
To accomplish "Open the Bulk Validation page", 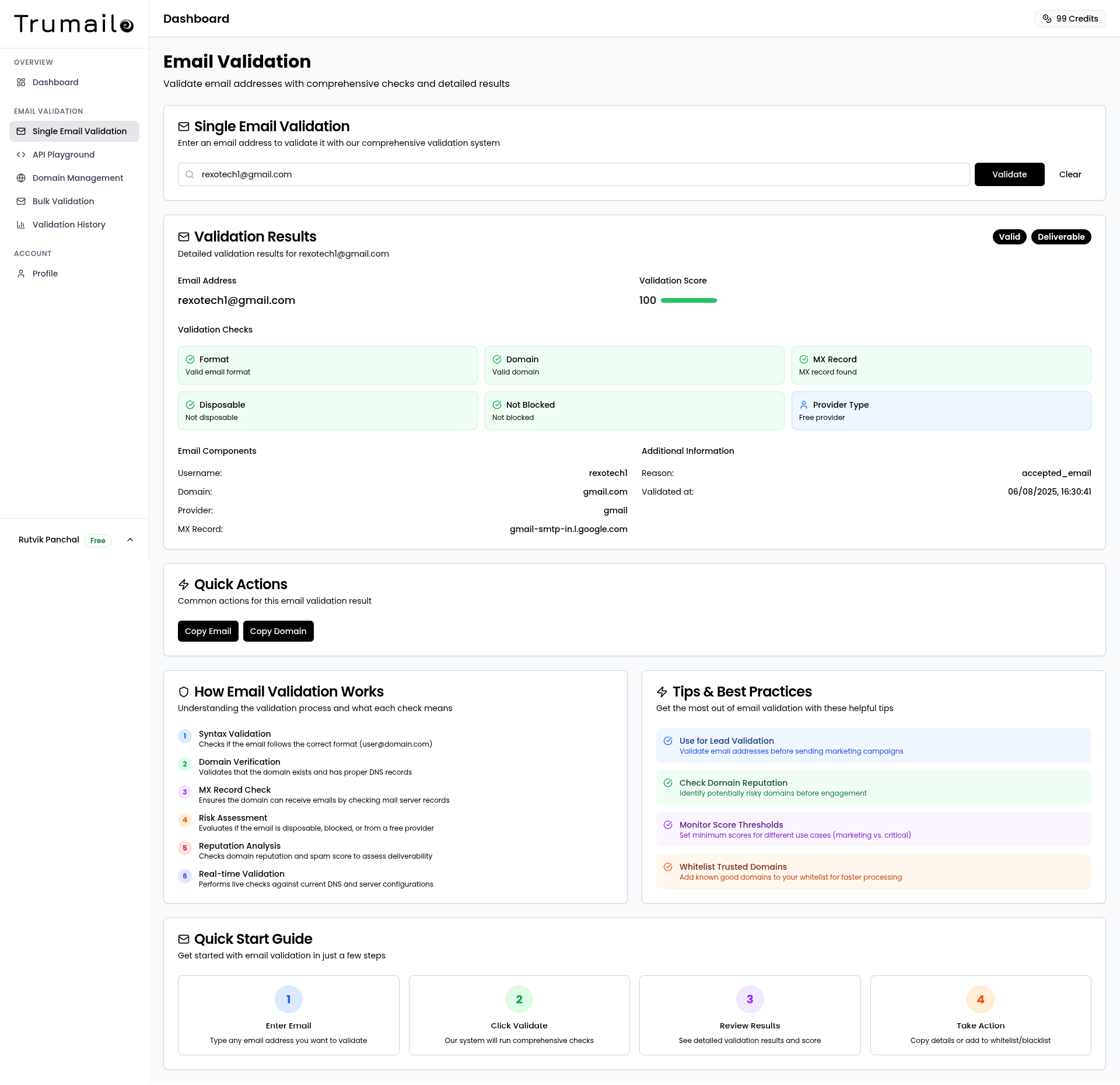I will (63, 201).
